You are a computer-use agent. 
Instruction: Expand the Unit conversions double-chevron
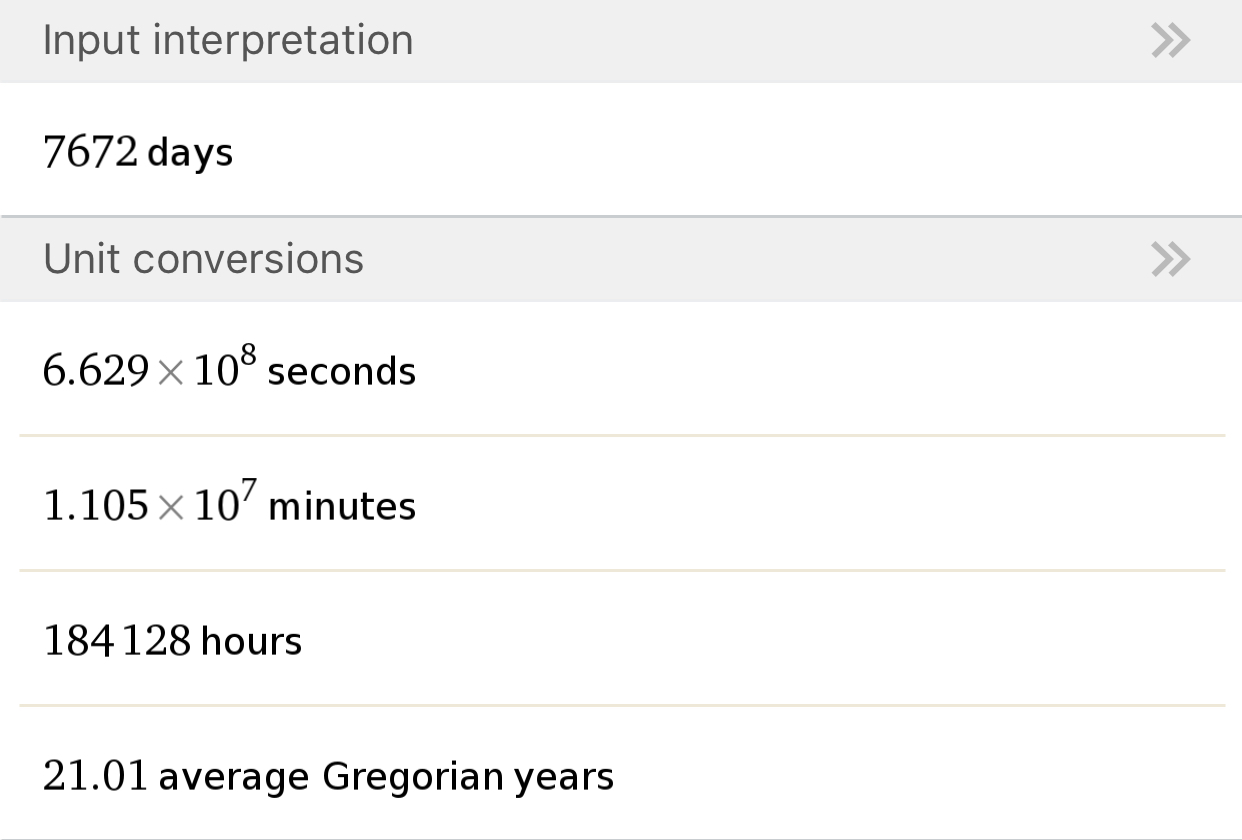tap(1170, 260)
